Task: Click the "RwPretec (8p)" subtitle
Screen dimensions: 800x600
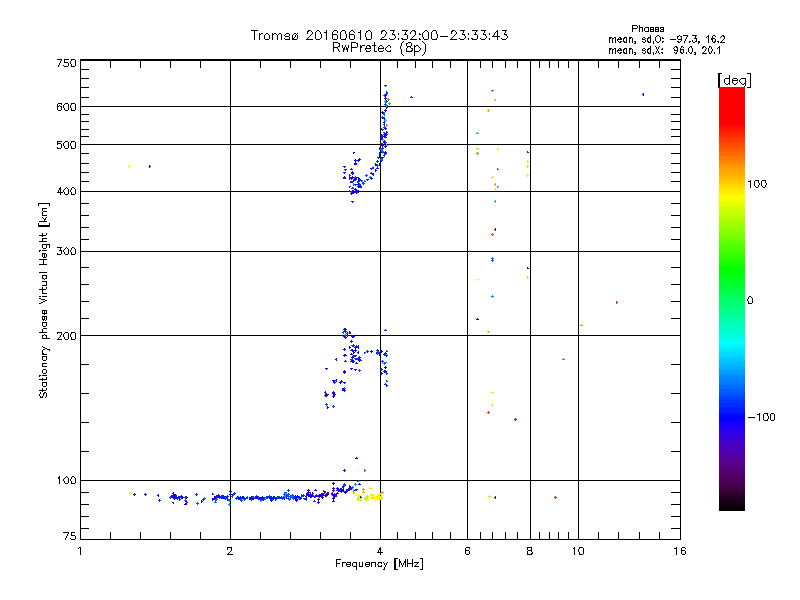Action: (x=379, y=48)
